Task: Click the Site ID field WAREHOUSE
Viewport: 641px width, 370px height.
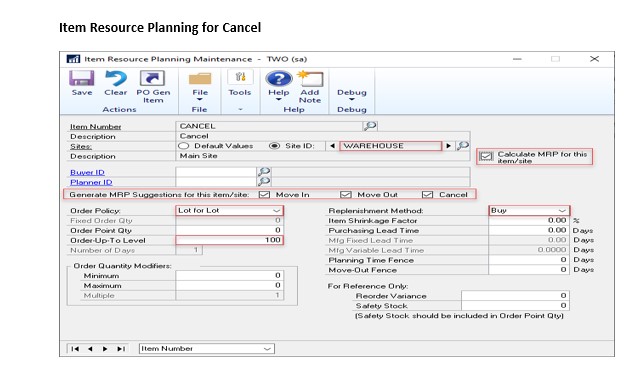Action: point(390,146)
